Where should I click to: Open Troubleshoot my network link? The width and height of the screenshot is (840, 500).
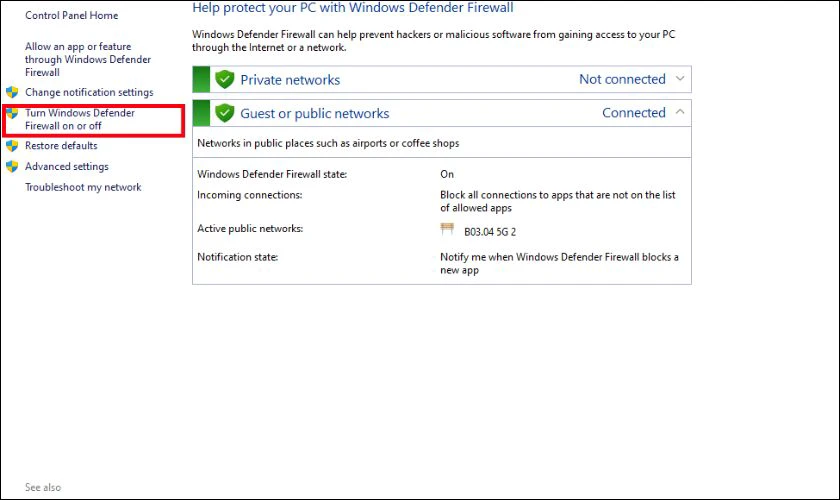pos(83,187)
